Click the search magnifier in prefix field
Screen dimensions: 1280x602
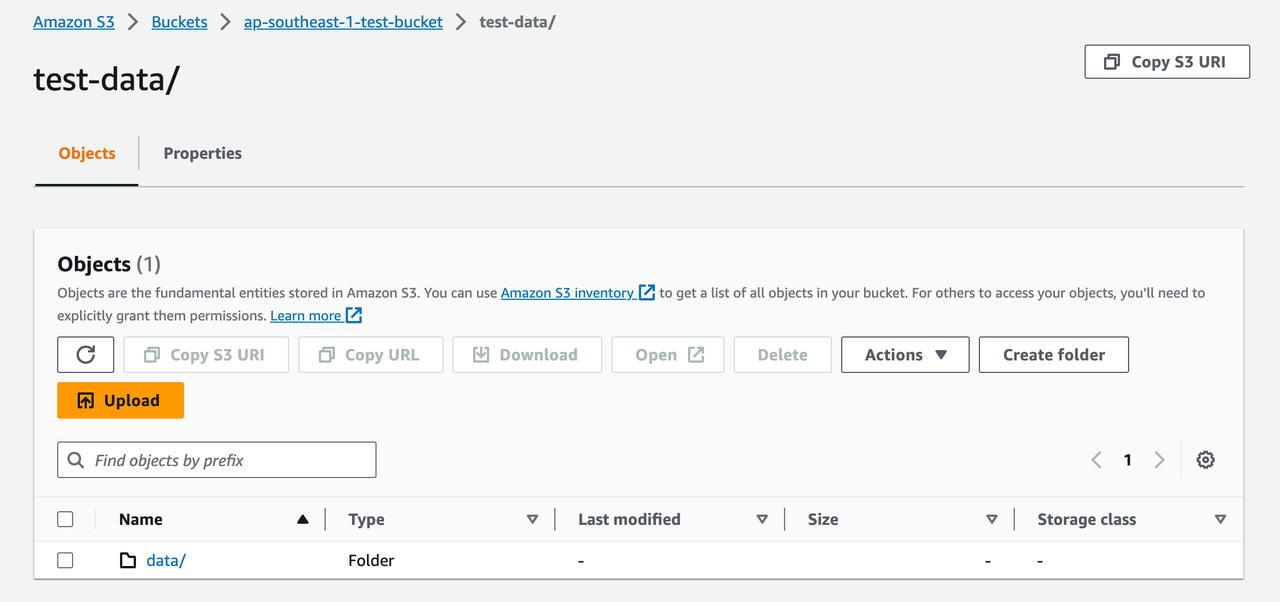[76, 459]
